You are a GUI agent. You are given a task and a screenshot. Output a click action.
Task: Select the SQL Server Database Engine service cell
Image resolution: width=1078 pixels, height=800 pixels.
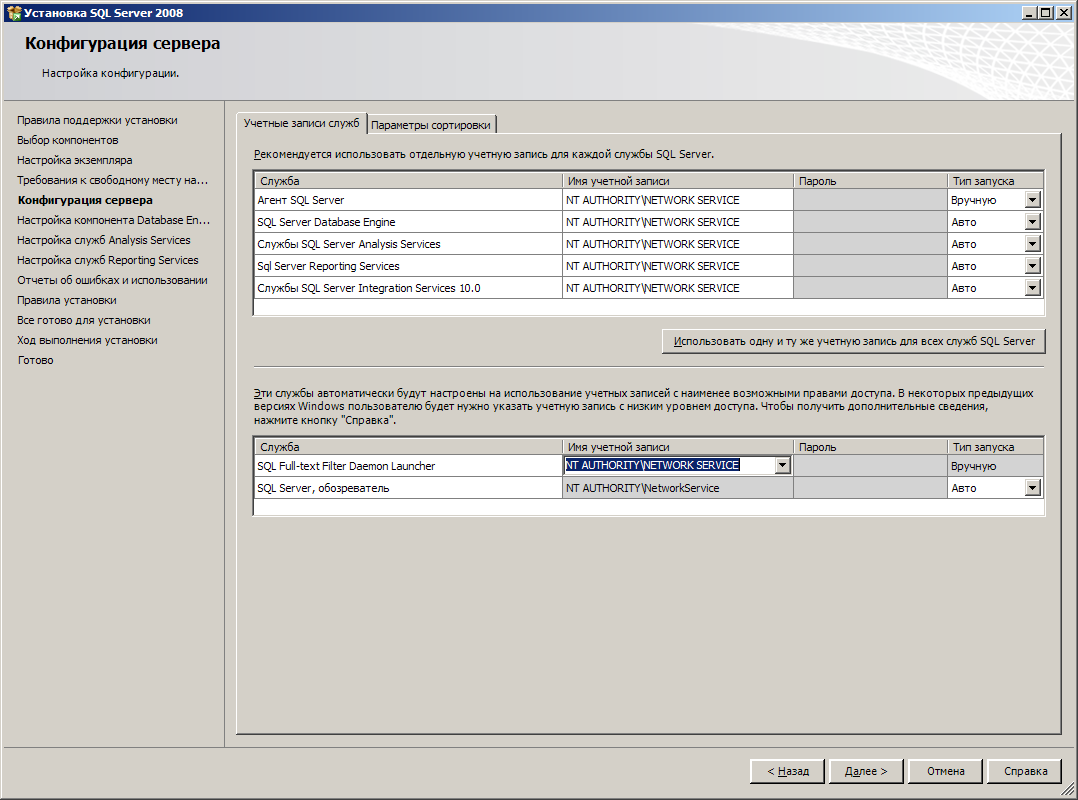coord(408,222)
